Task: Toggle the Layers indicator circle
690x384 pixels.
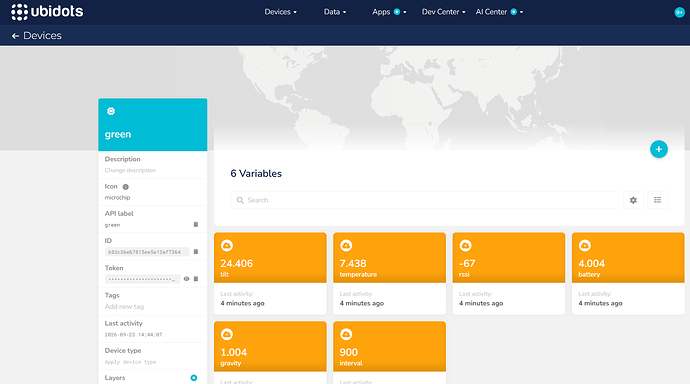Action: [x=194, y=378]
